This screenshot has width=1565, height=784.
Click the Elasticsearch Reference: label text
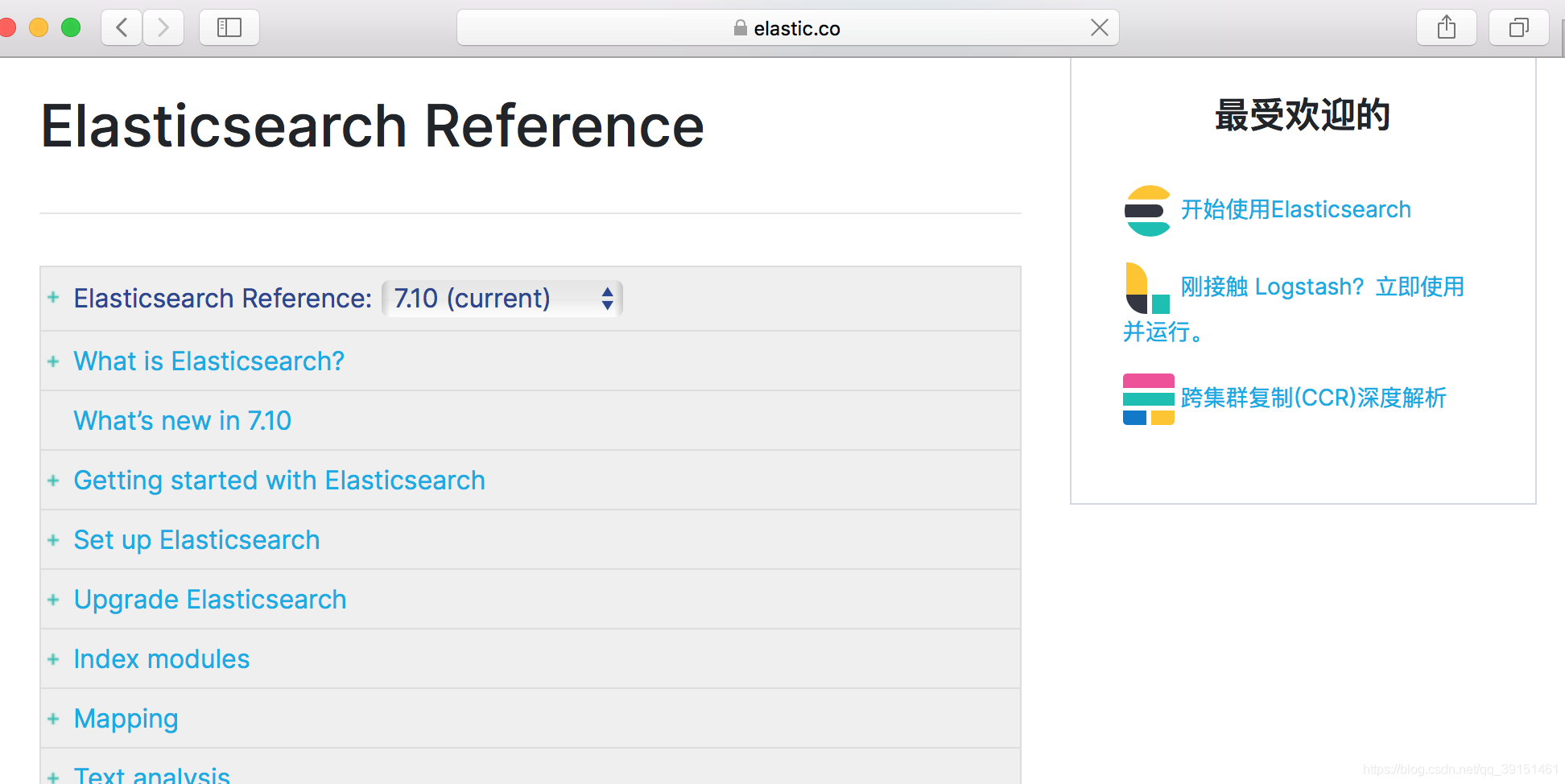tap(223, 299)
